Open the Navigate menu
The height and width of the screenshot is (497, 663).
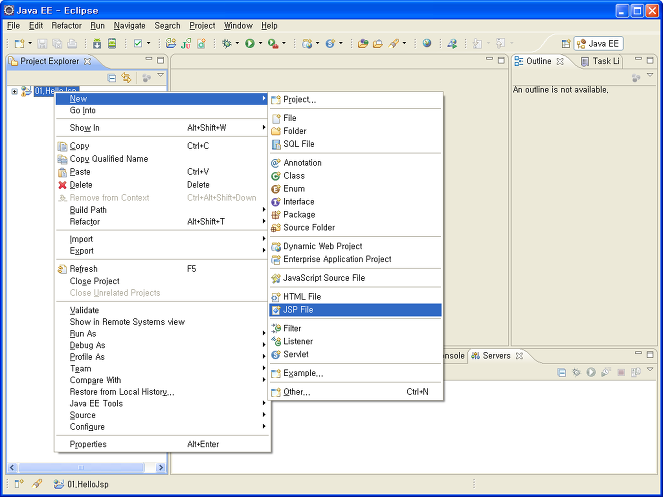(129, 26)
